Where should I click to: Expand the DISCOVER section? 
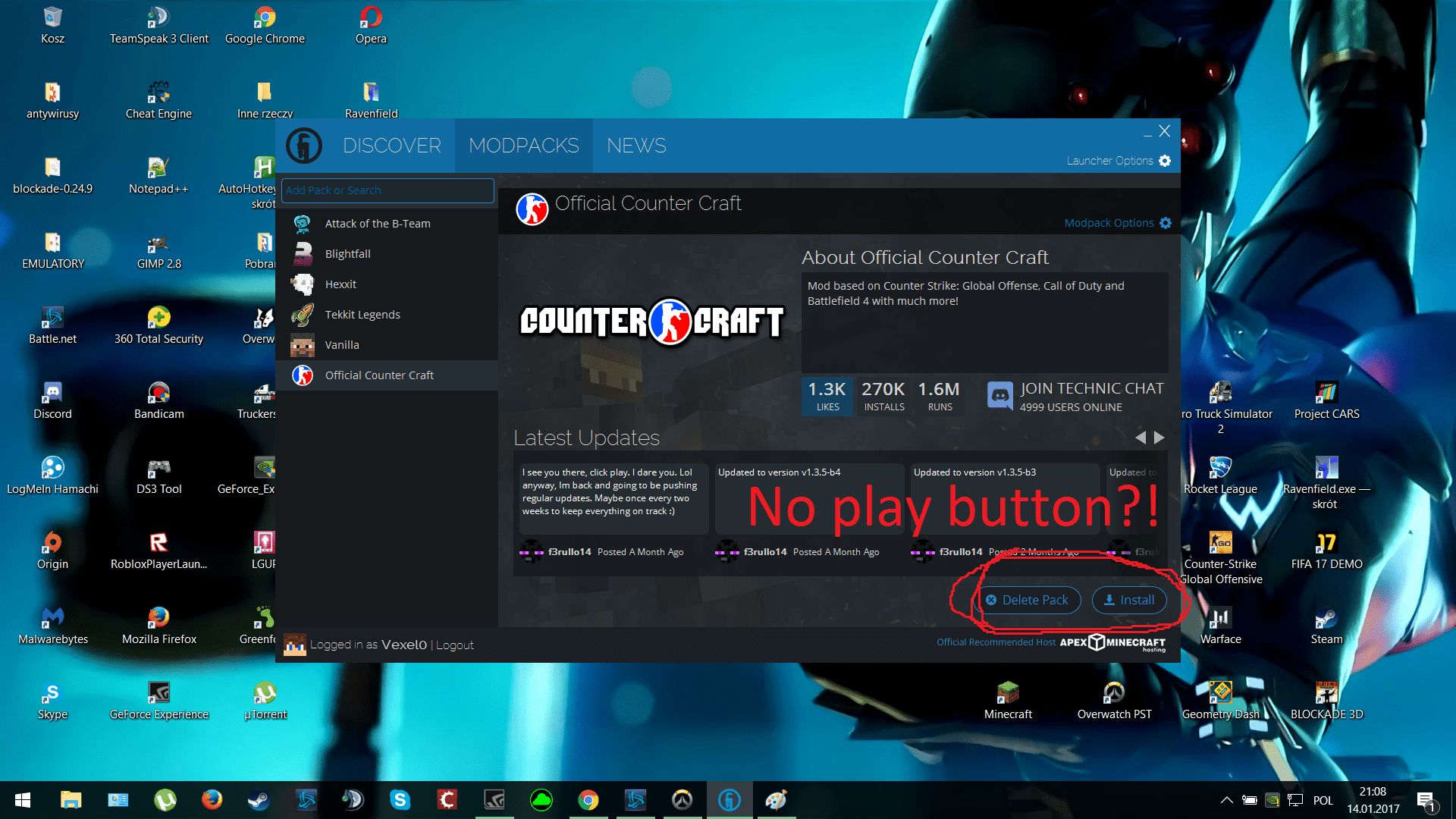[392, 145]
